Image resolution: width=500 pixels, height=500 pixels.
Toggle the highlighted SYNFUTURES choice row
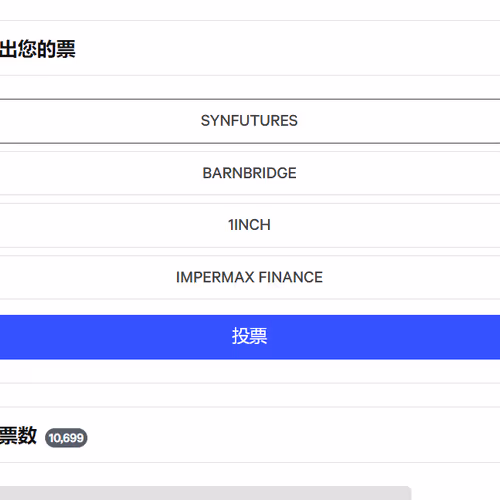point(250,121)
